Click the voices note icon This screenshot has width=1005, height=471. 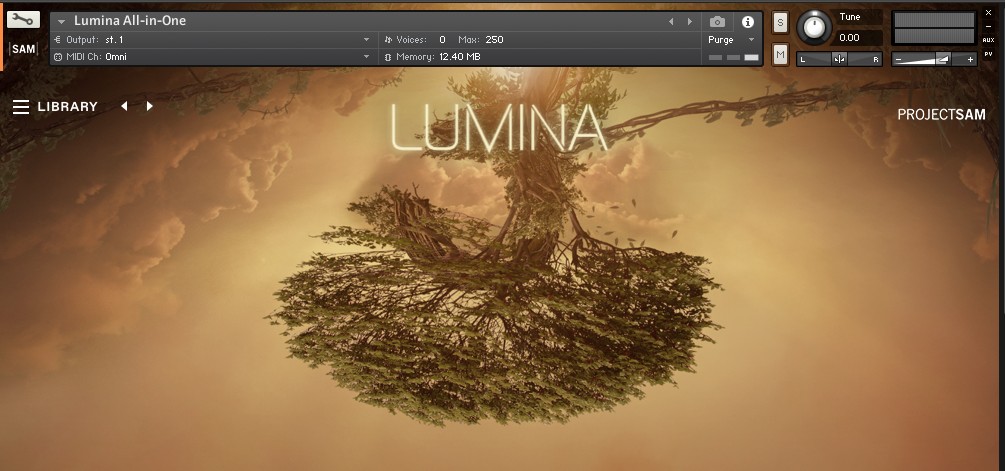(388, 40)
